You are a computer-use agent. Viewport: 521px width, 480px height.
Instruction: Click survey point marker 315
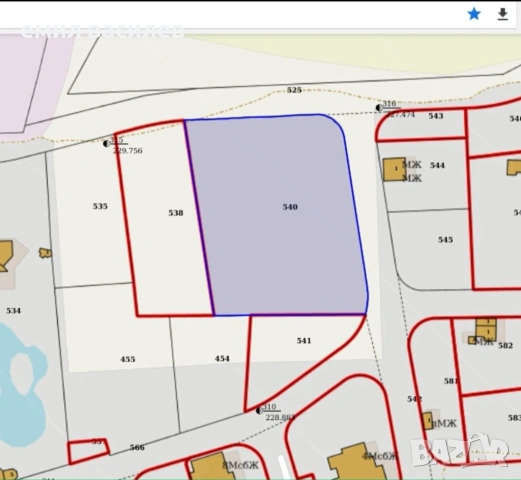pos(106,144)
